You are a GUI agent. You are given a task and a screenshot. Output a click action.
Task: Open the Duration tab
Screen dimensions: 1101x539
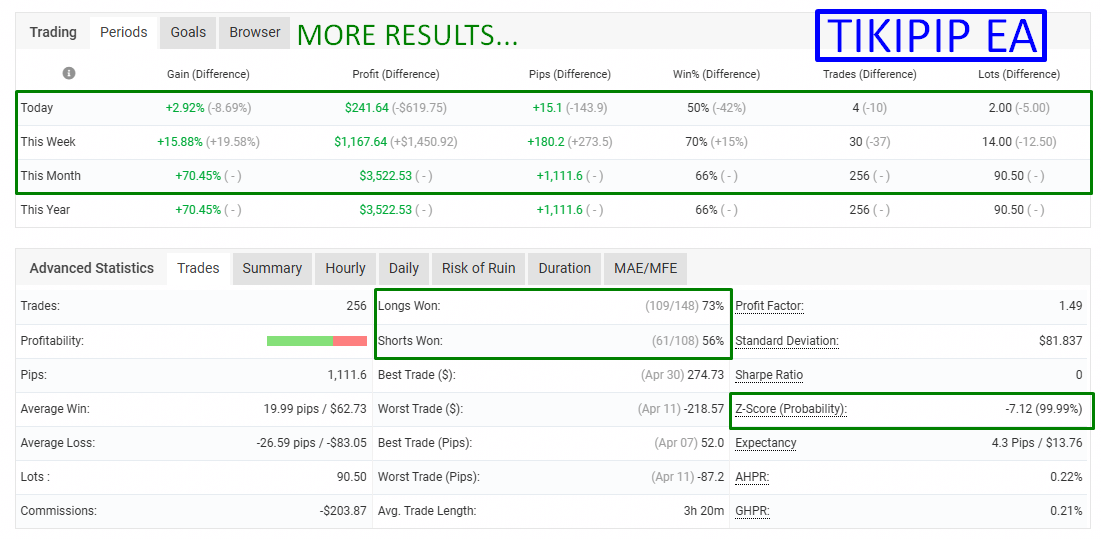click(565, 268)
